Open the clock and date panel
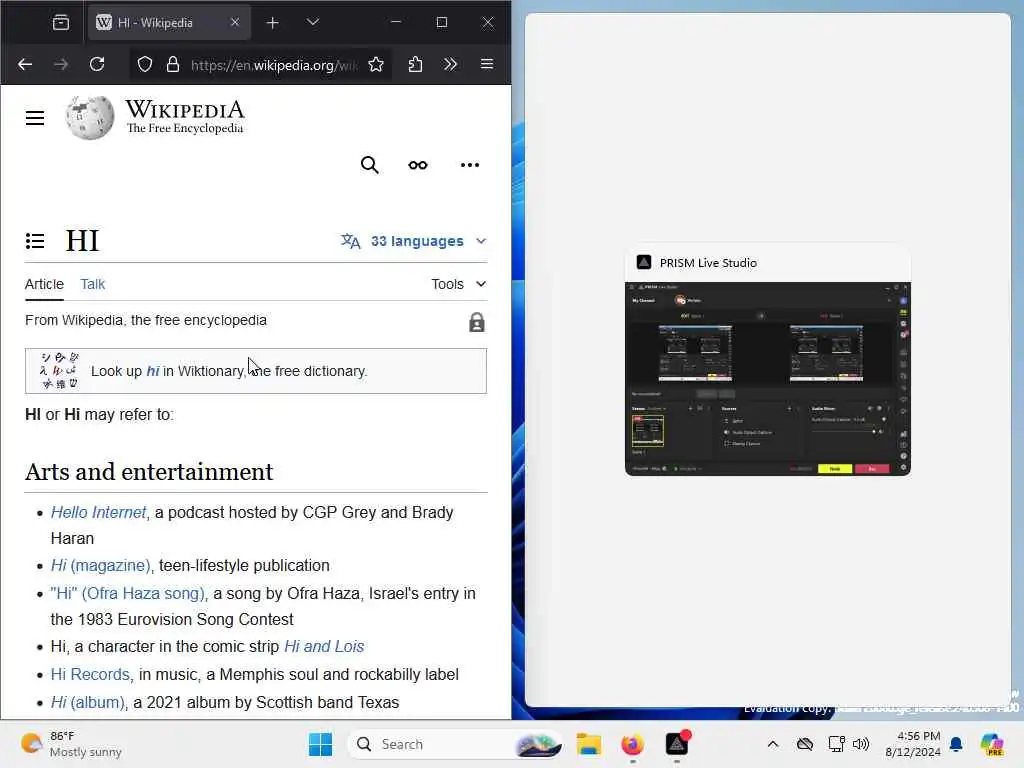The height and width of the screenshot is (768, 1024). click(x=913, y=744)
